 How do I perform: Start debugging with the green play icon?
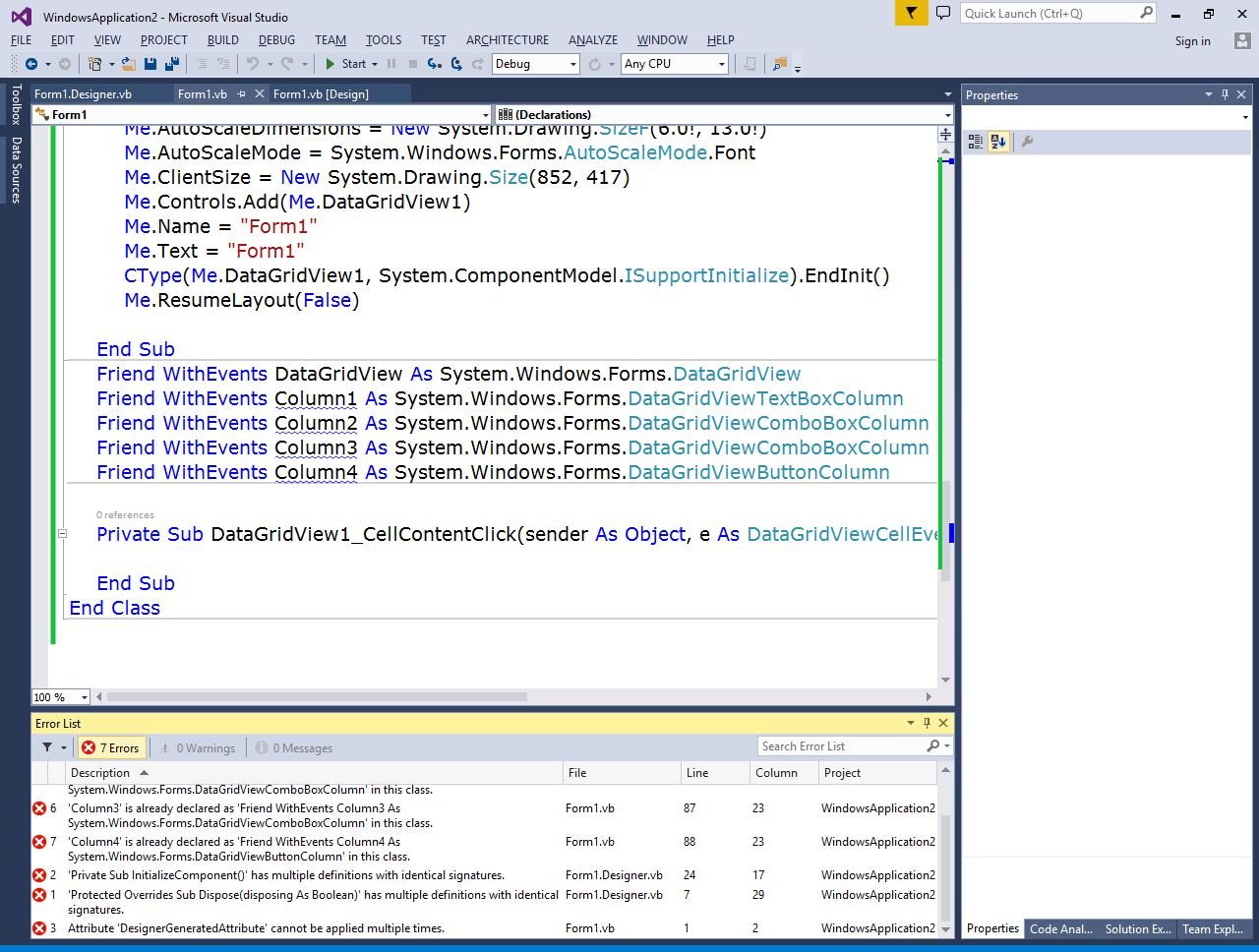point(330,64)
